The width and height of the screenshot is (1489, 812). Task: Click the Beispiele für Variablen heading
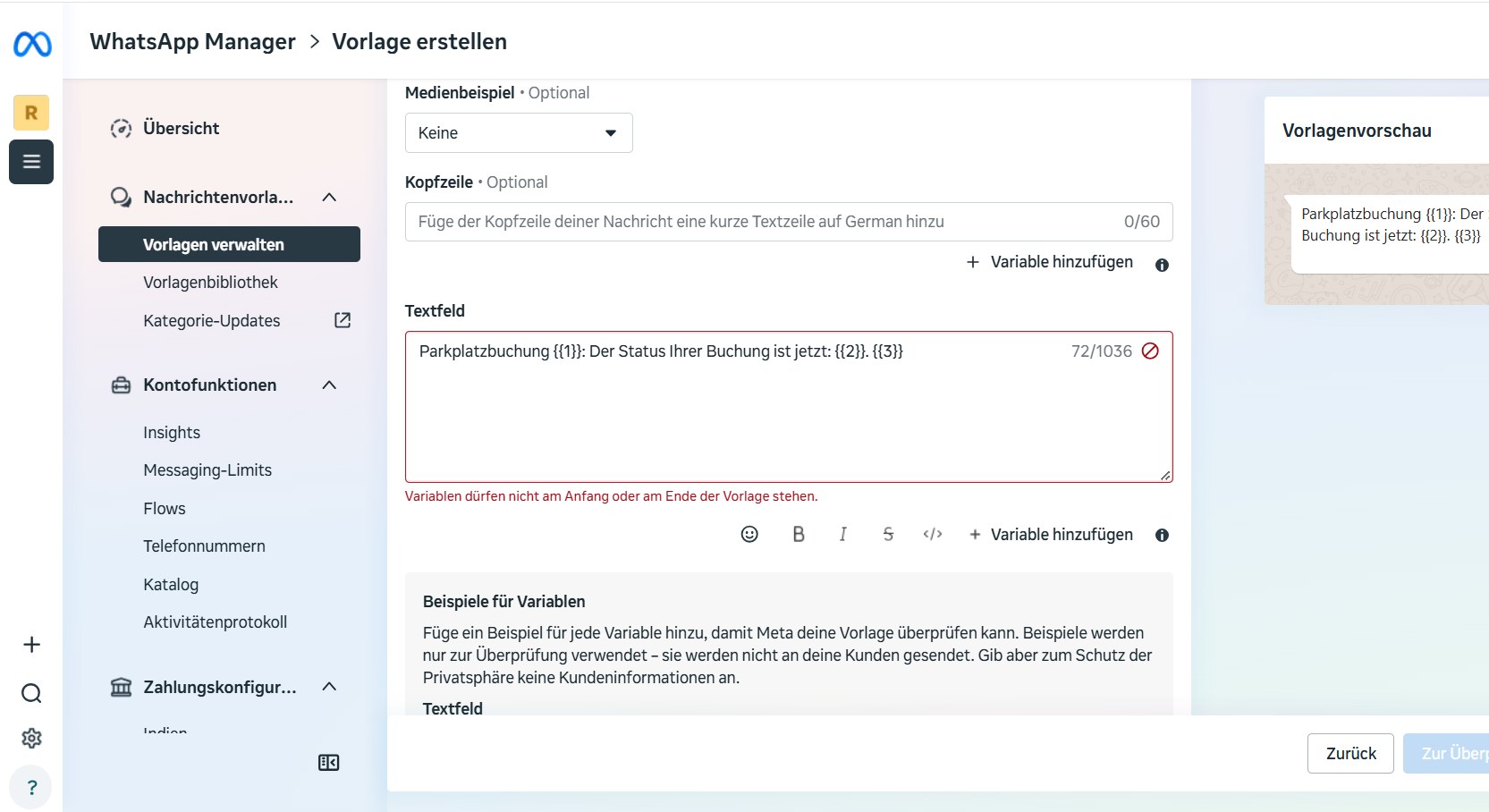click(x=503, y=602)
